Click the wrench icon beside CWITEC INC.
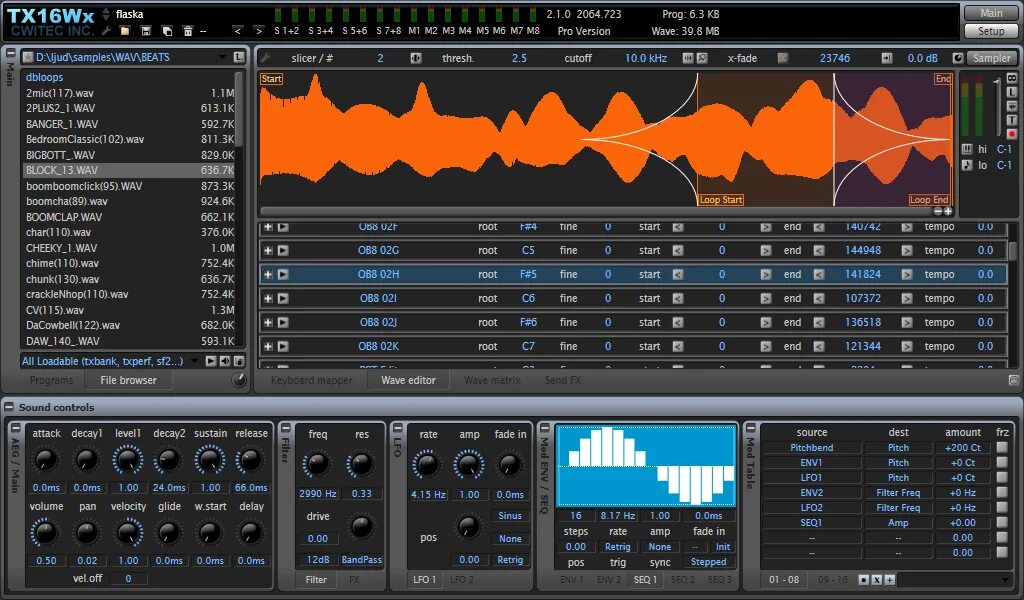Viewport: 1024px width, 600px height. [x=106, y=30]
